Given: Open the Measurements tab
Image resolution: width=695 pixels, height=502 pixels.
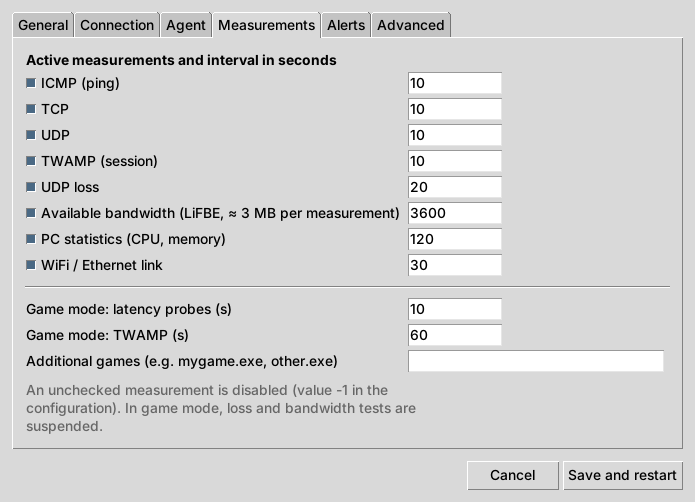Looking at the screenshot, I should pos(266,25).
